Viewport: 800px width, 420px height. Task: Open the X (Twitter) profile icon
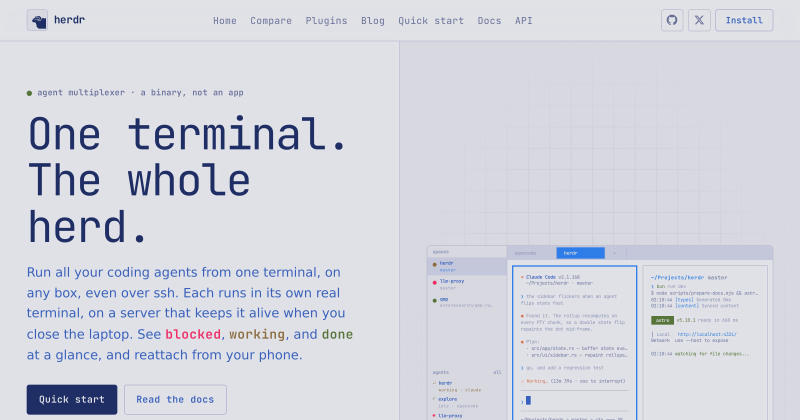click(x=699, y=20)
